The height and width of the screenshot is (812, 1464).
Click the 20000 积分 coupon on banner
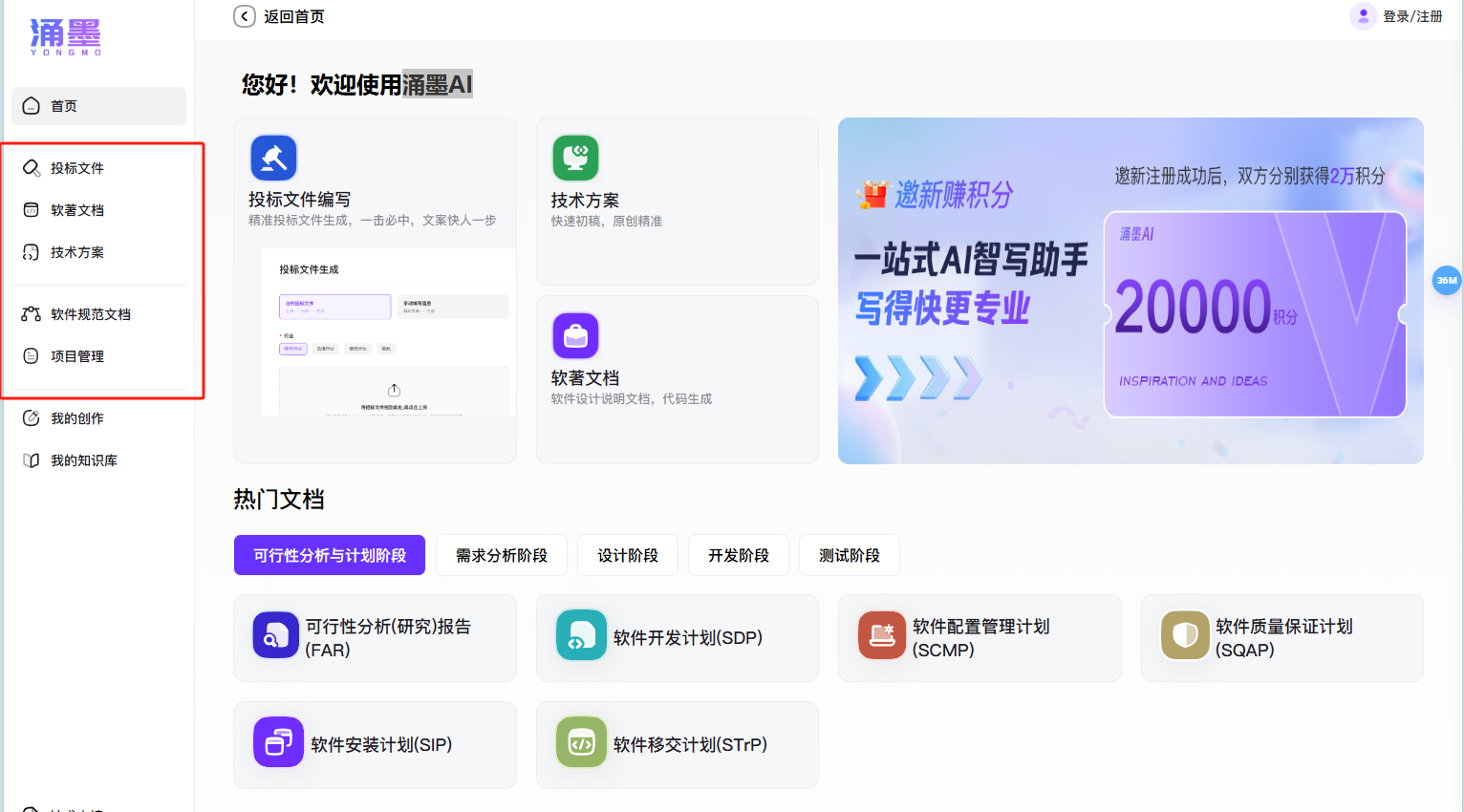coord(1255,314)
